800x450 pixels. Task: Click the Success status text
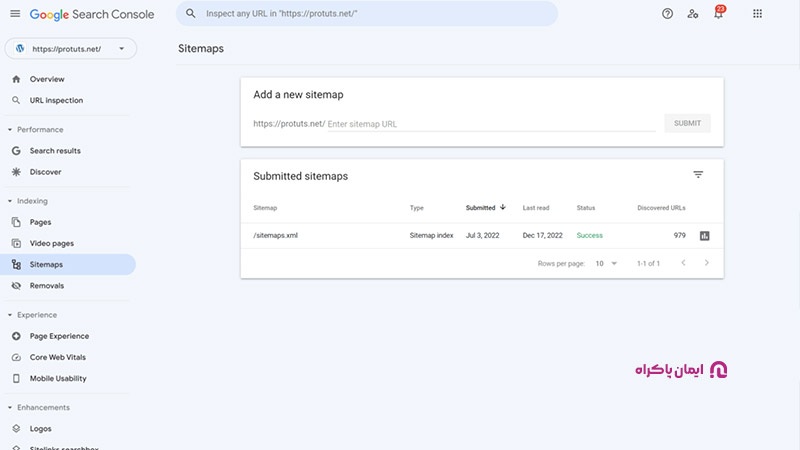tap(589, 236)
